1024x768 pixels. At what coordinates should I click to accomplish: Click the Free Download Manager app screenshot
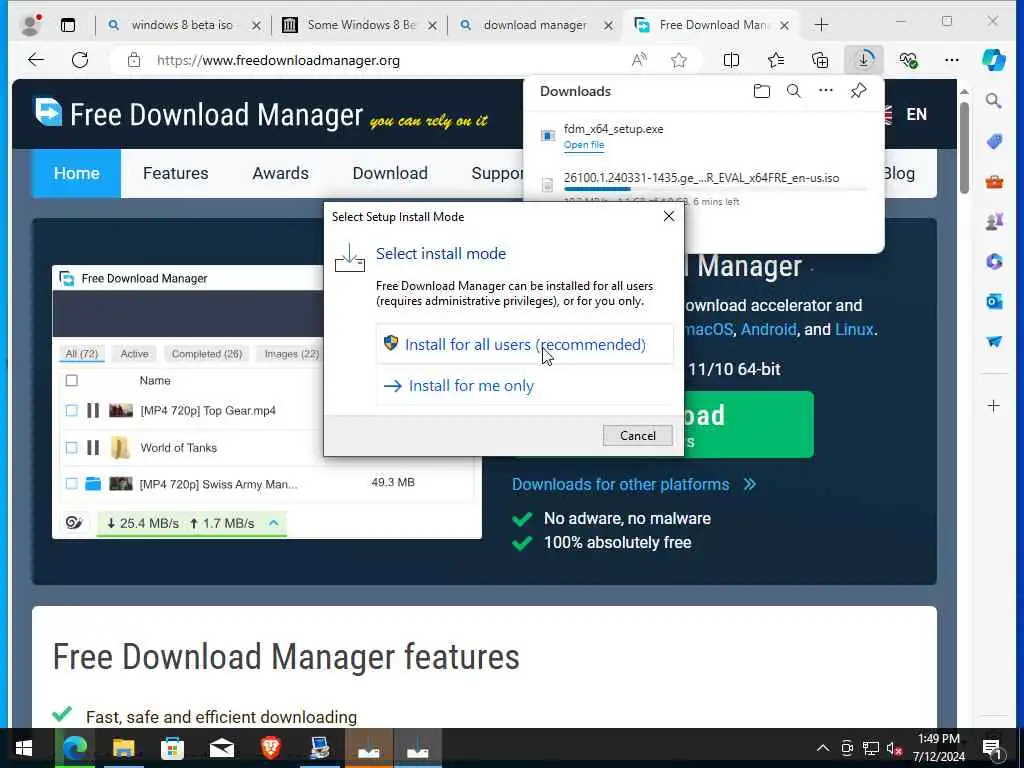pyautogui.click(x=266, y=402)
